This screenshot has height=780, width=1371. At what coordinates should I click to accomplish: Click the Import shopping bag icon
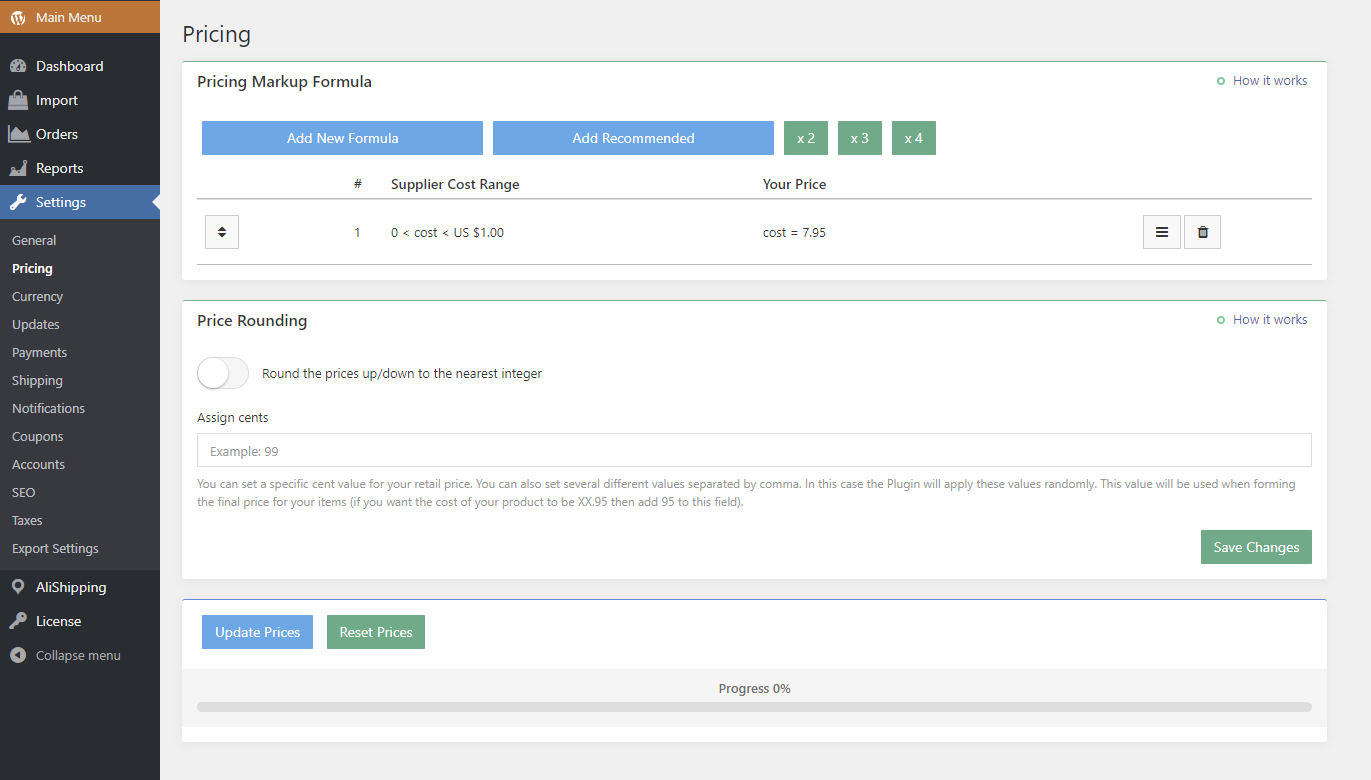click(x=18, y=100)
